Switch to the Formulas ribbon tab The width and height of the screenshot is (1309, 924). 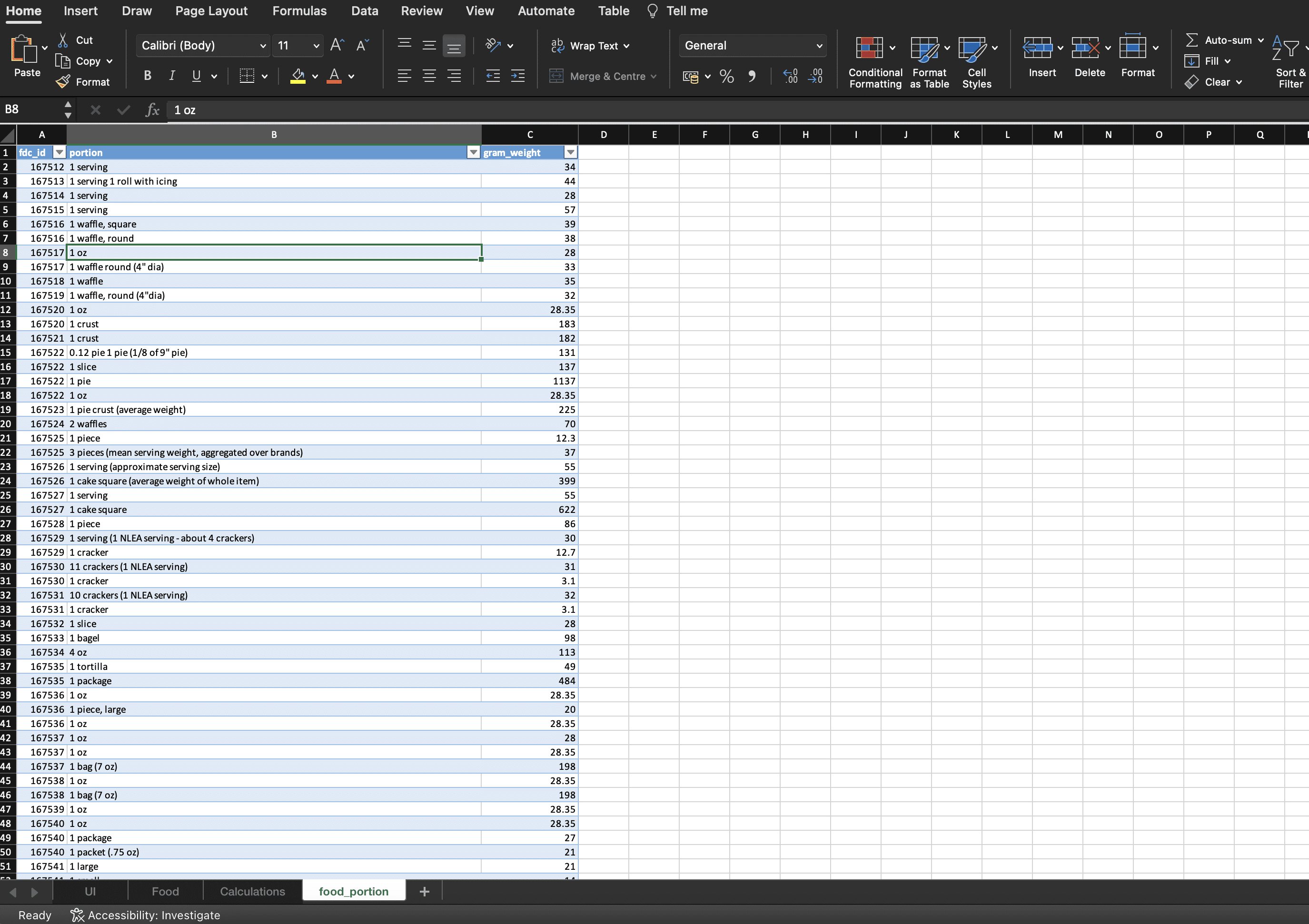tap(299, 11)
